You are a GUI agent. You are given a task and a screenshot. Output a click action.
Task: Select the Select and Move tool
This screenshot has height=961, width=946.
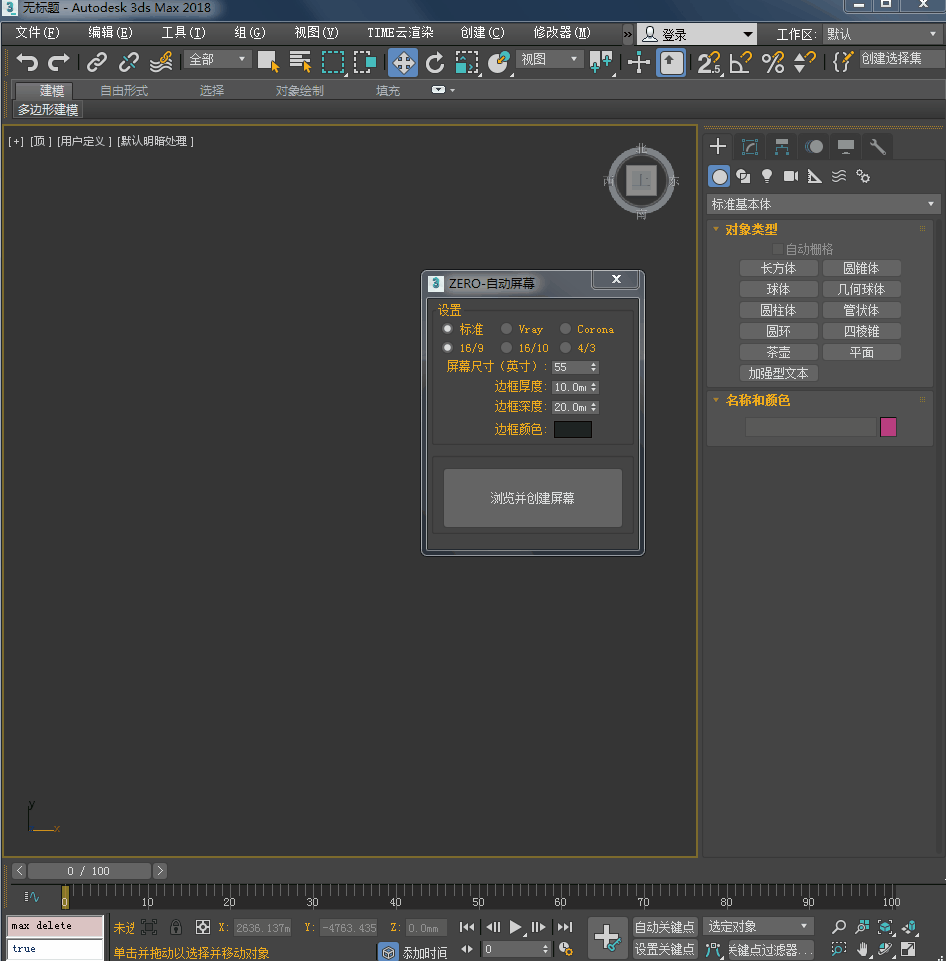[403, 63]
